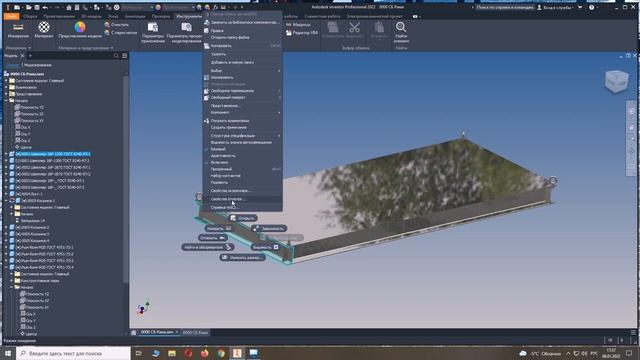Choose Isolate in the context menu
Image resolution: width=640 pixels, height=360 pixels.
pyautogui.click(x=242, y=77)
